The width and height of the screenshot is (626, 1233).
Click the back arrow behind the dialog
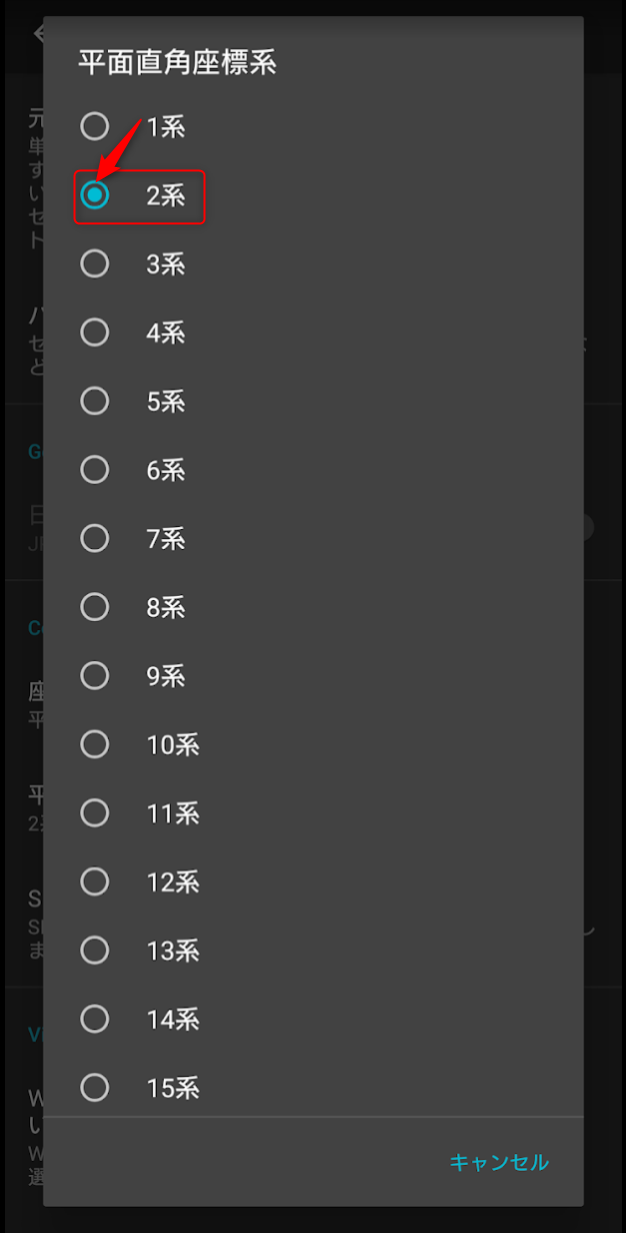coord(38,34)
